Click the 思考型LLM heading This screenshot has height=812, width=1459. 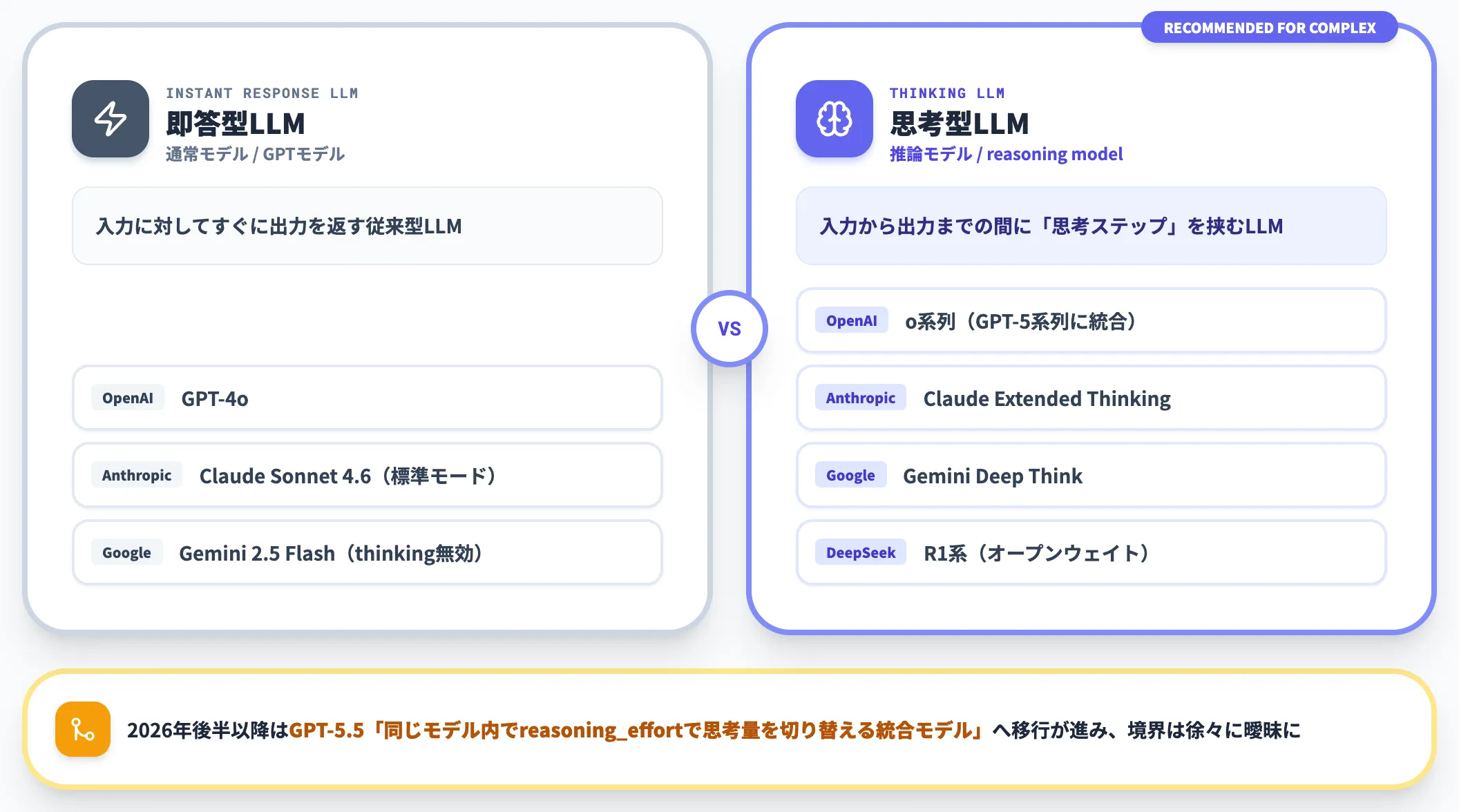click(x=960, y=124)
